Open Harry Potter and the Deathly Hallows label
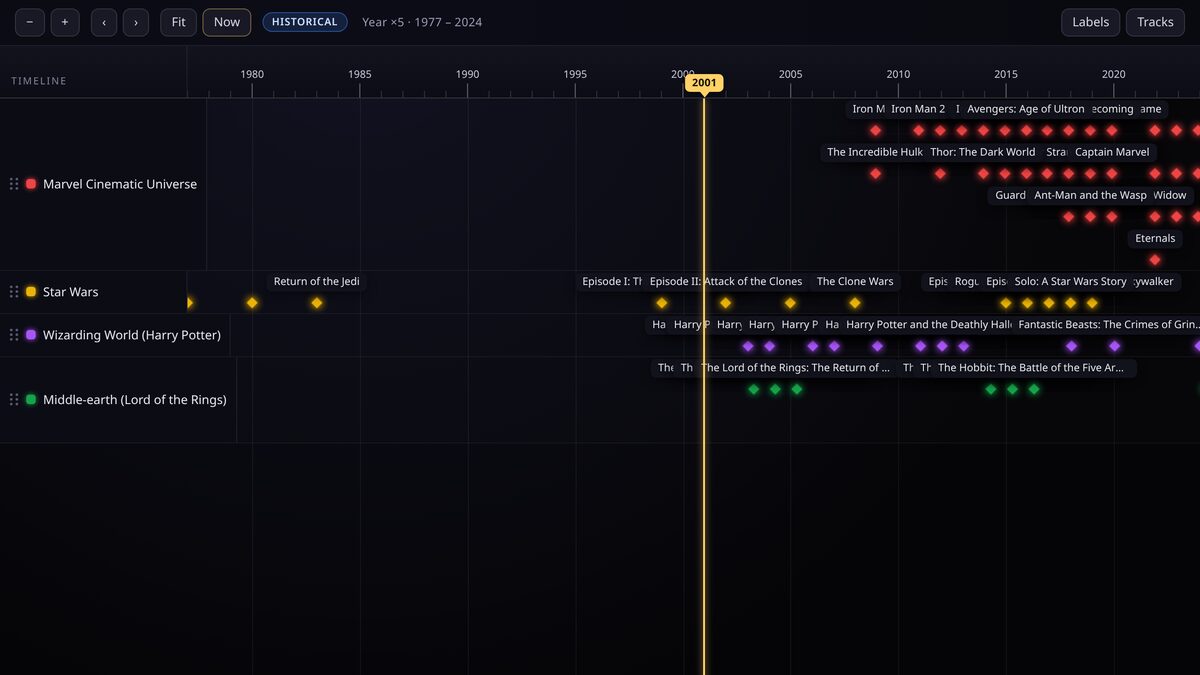 (x=930, y=324)
